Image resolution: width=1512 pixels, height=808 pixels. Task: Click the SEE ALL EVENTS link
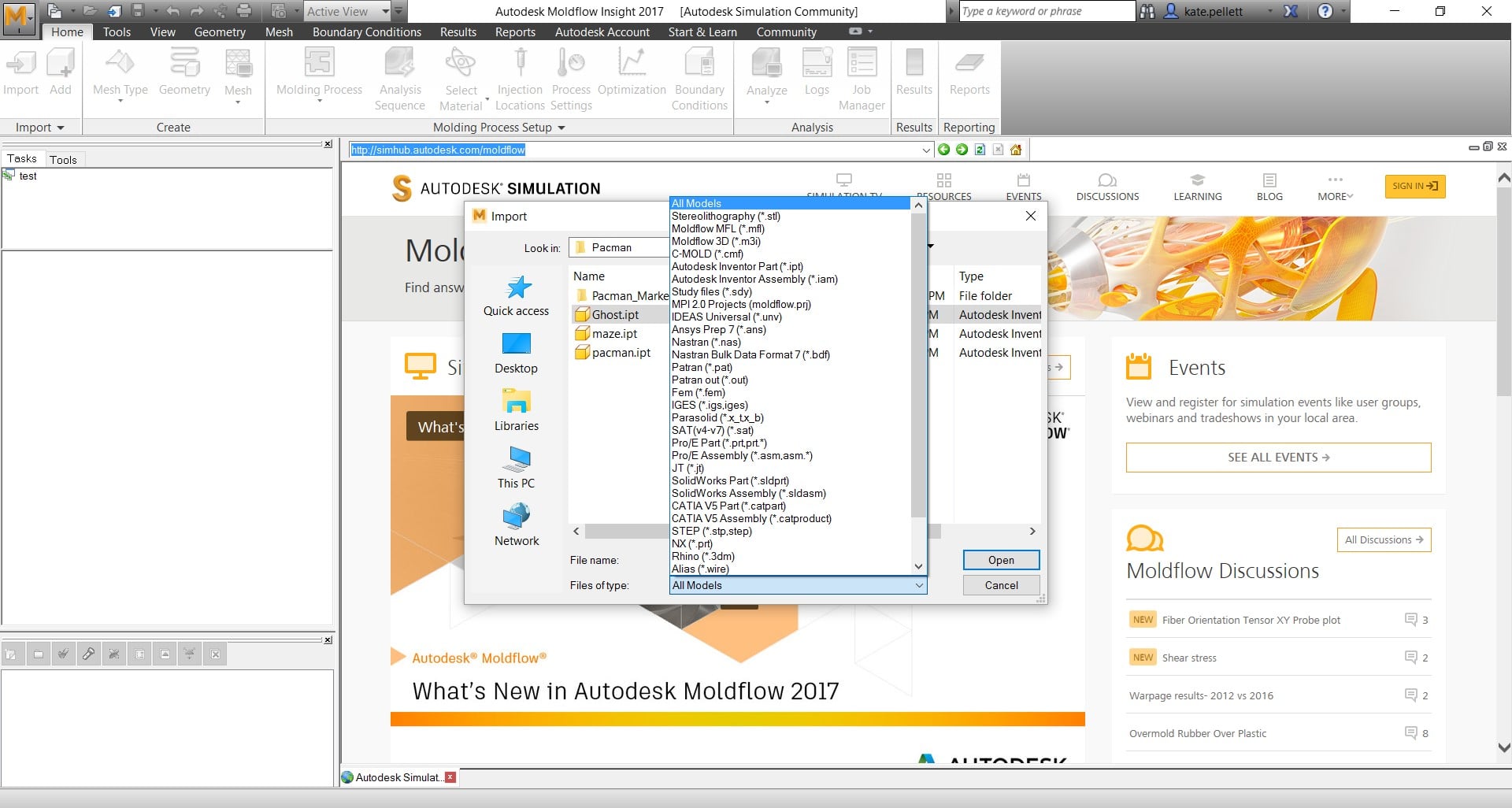(1277, 458)
